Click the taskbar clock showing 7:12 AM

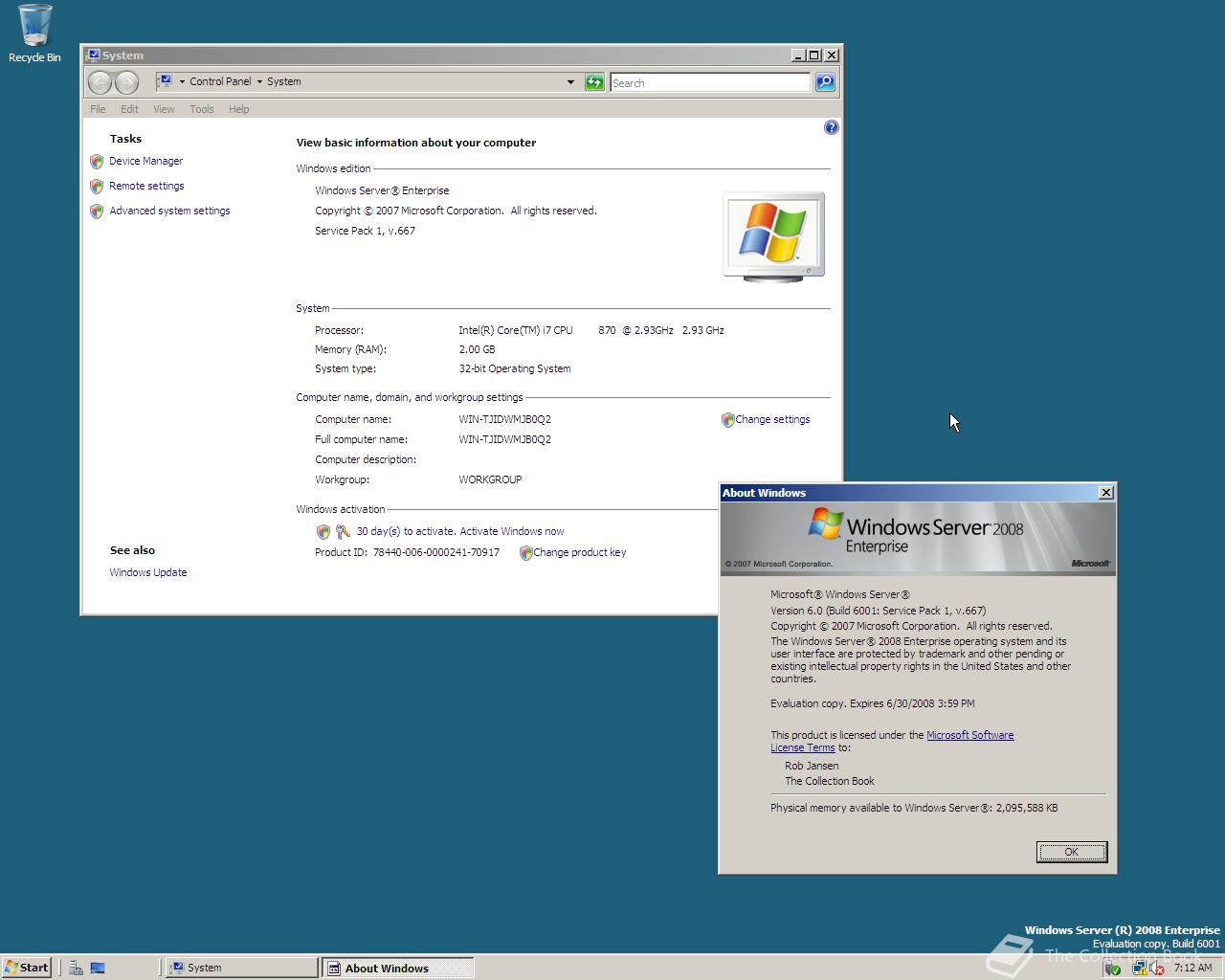point(1192,969)
